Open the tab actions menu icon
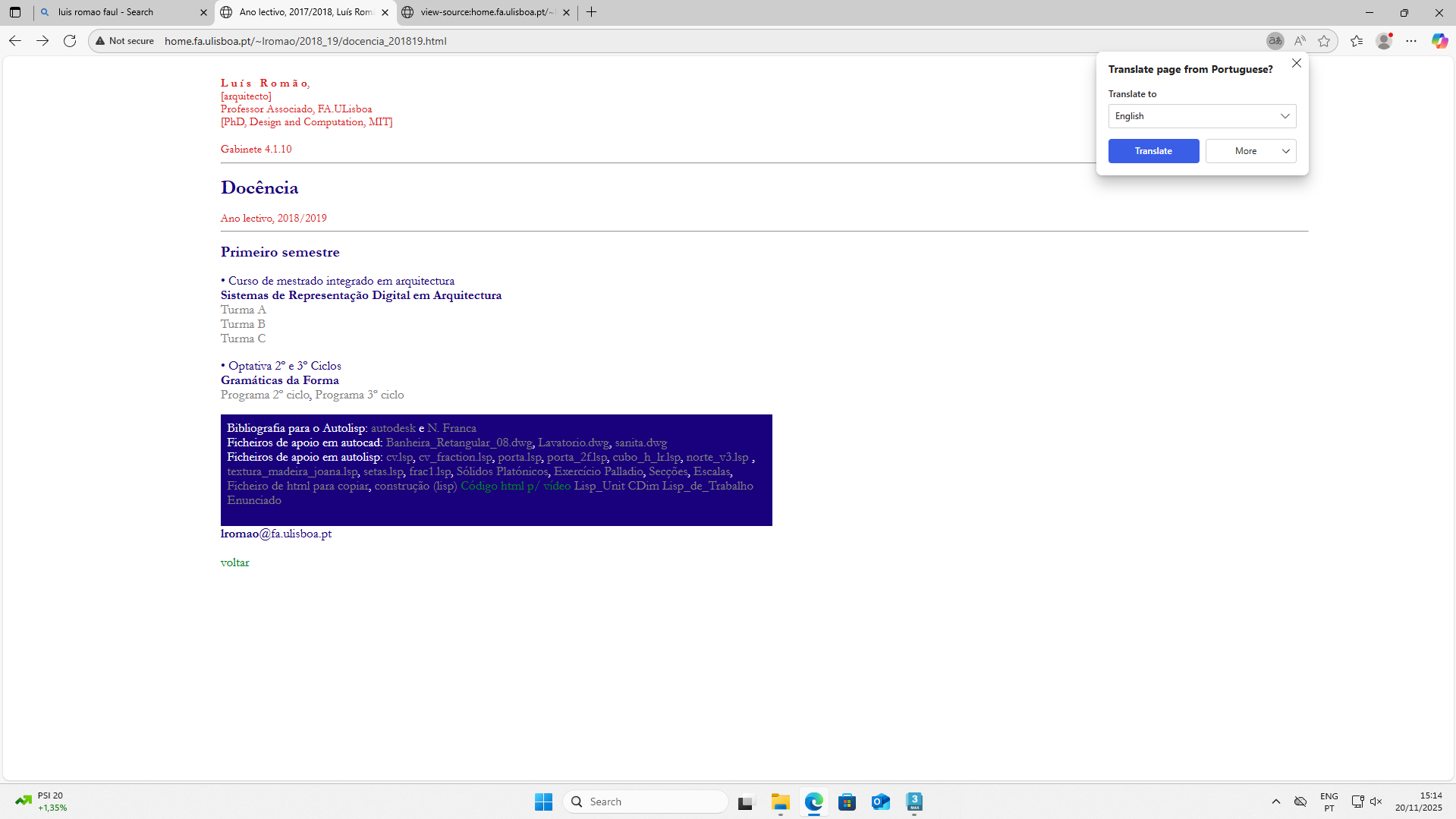 point(15,12)
